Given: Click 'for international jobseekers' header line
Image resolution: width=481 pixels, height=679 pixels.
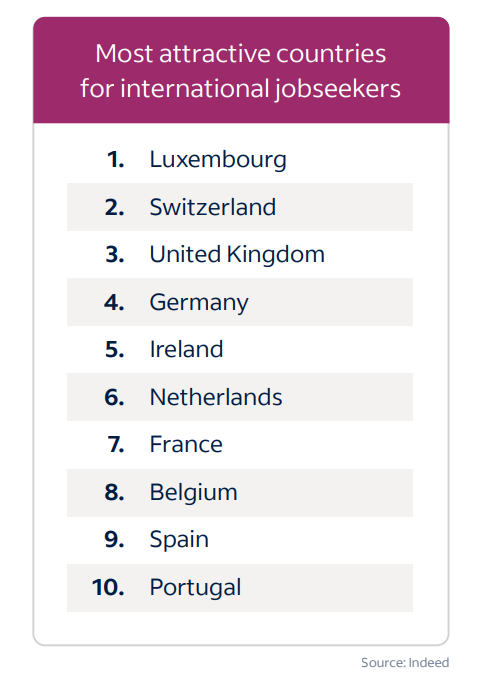Looking at the screenshot, I should 241,89.
